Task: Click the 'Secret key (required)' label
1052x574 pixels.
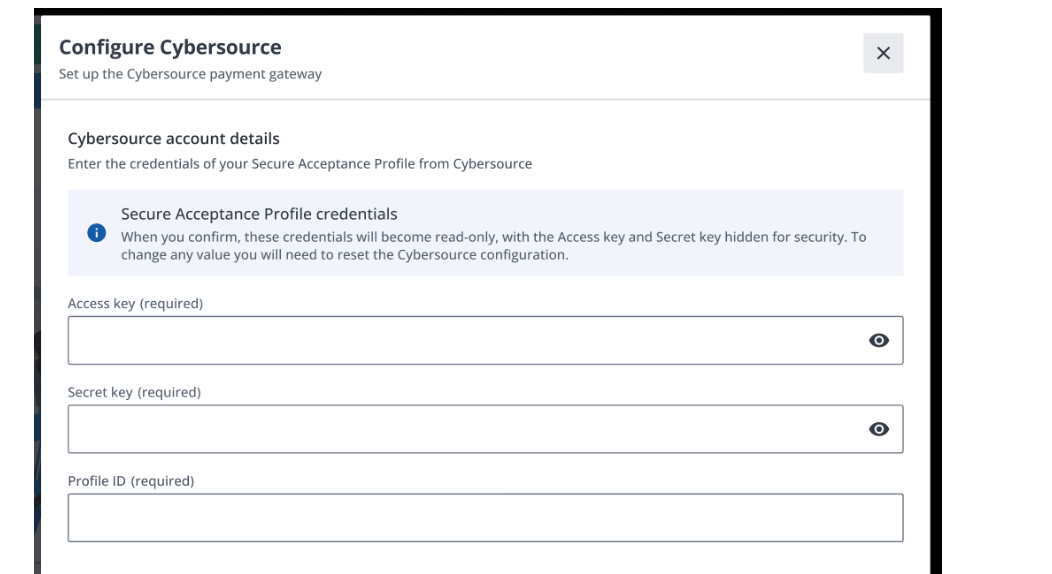Action: point(135,392)
